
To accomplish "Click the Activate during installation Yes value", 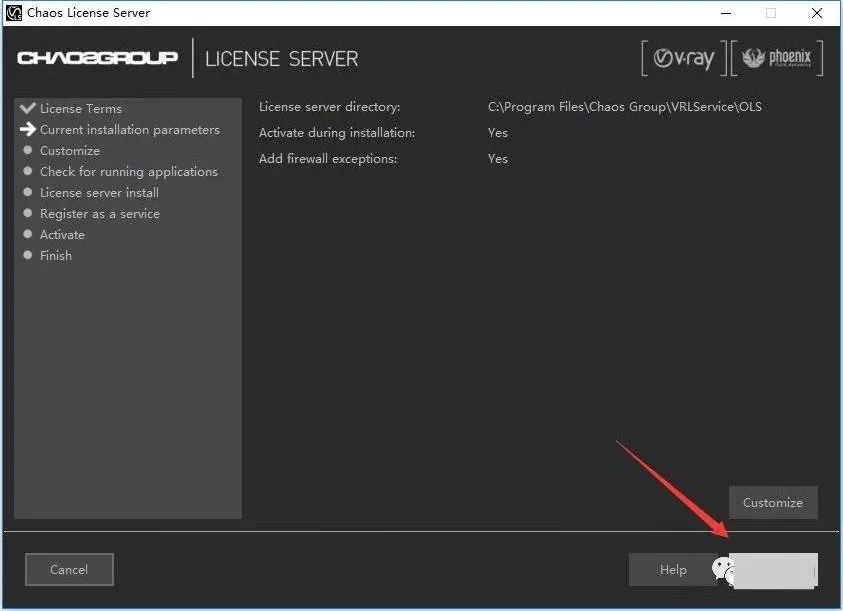I will tap(498, 132).
